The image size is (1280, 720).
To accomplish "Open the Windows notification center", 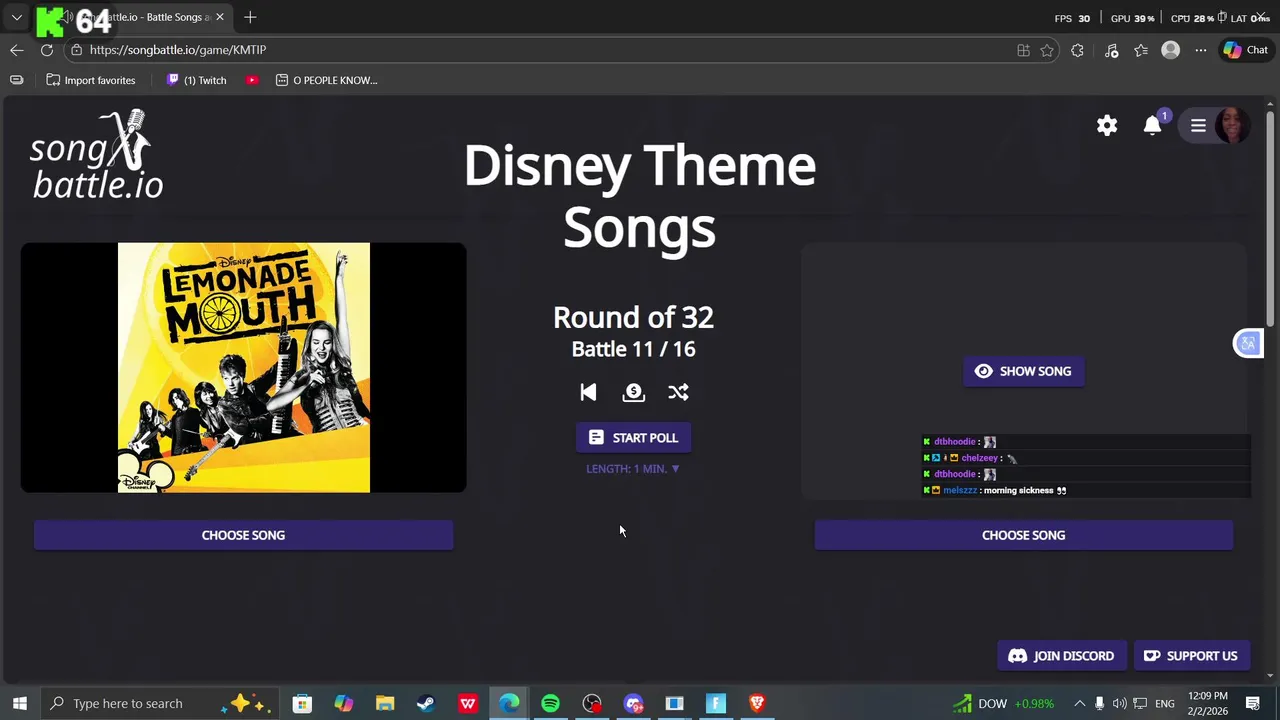I will tap(1253, 703).
